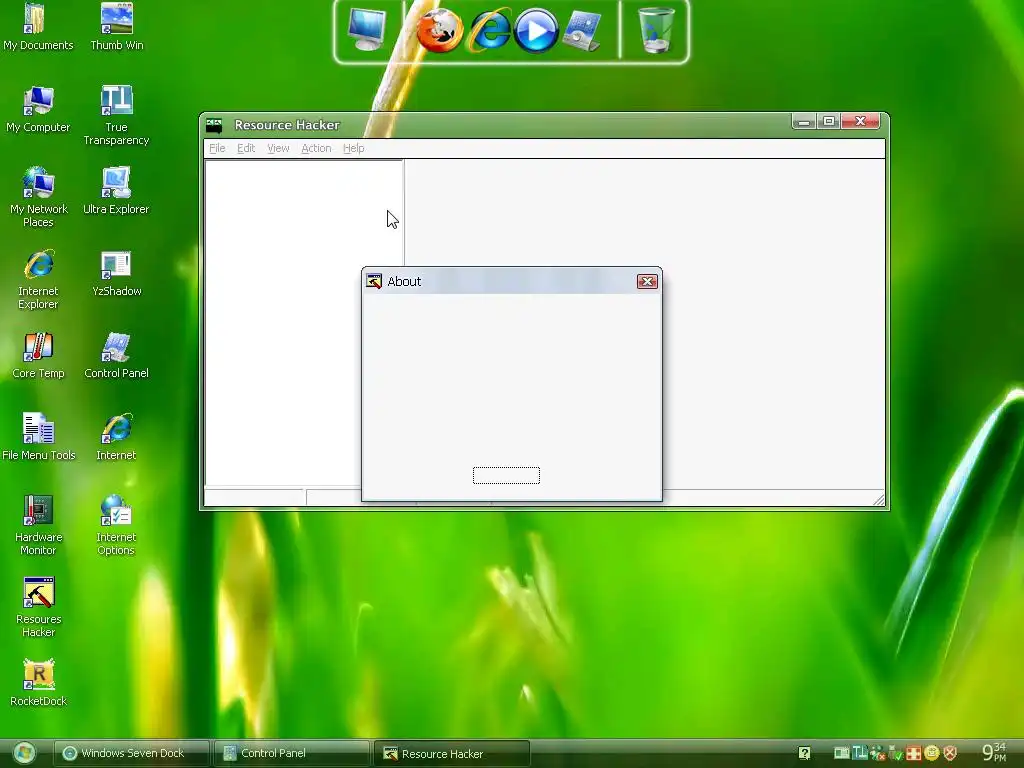The width and height of the screenshot is (1024, 768).
Task: Click the Start orb button
Action: [24, 753]
